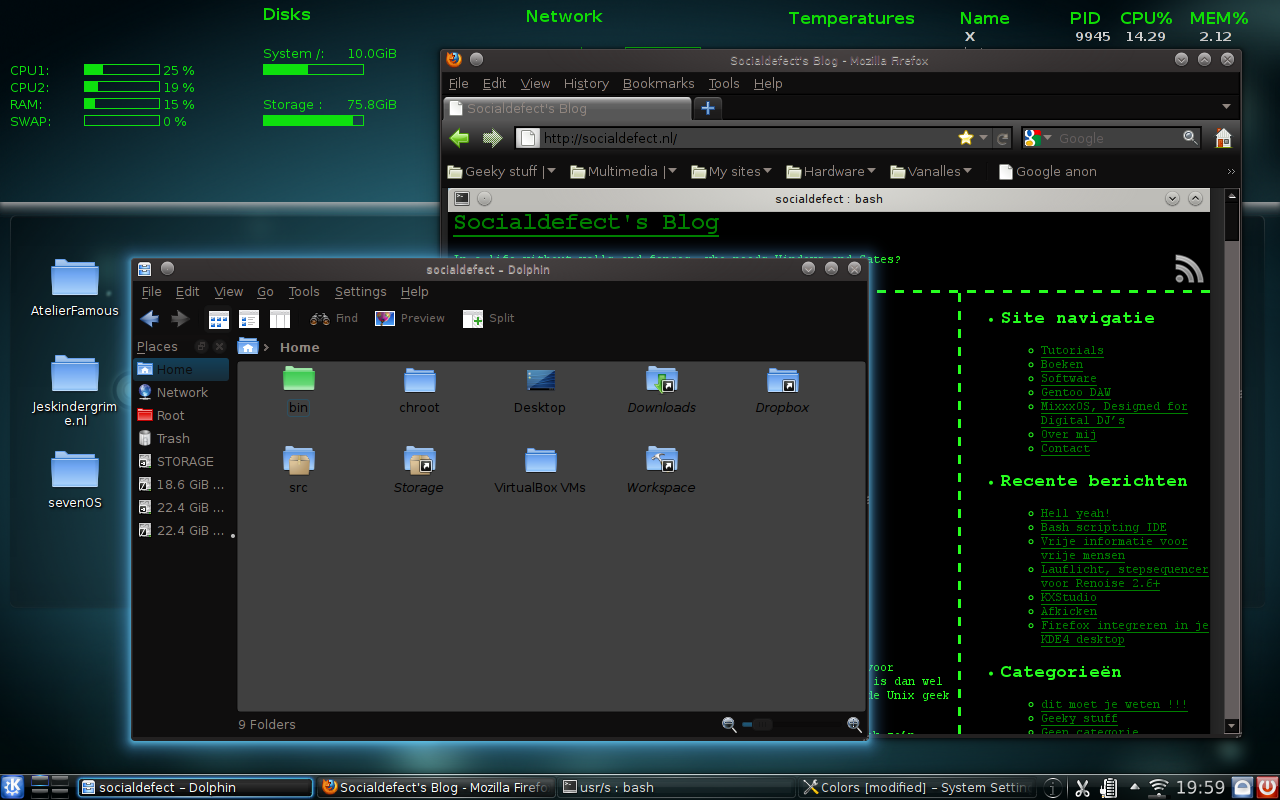Open the Contact link
Screen dimensions: 1280x800
coord(1065,448)
